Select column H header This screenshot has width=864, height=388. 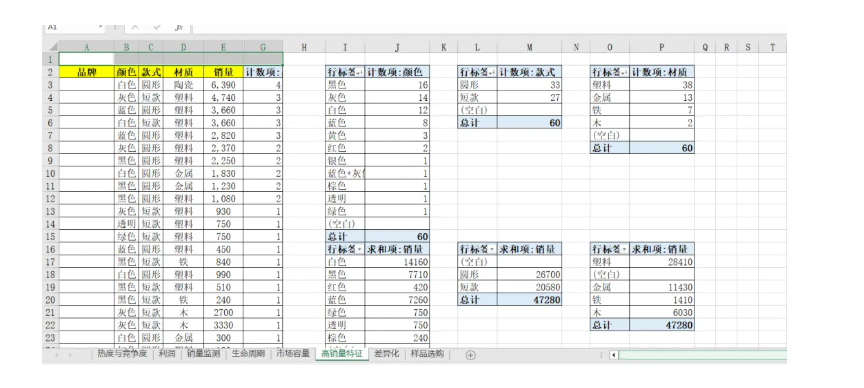[304, 47]
